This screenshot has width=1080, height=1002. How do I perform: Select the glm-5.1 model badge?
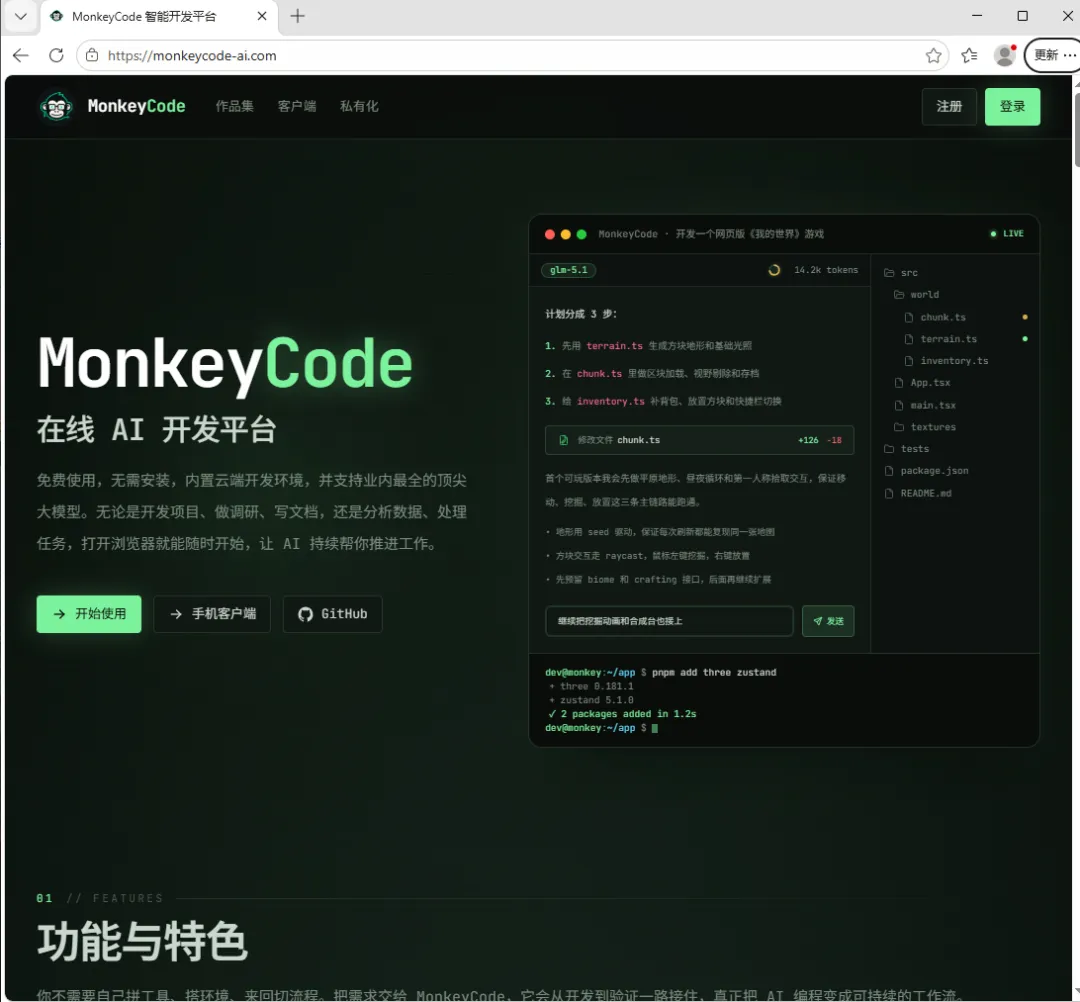569,270
